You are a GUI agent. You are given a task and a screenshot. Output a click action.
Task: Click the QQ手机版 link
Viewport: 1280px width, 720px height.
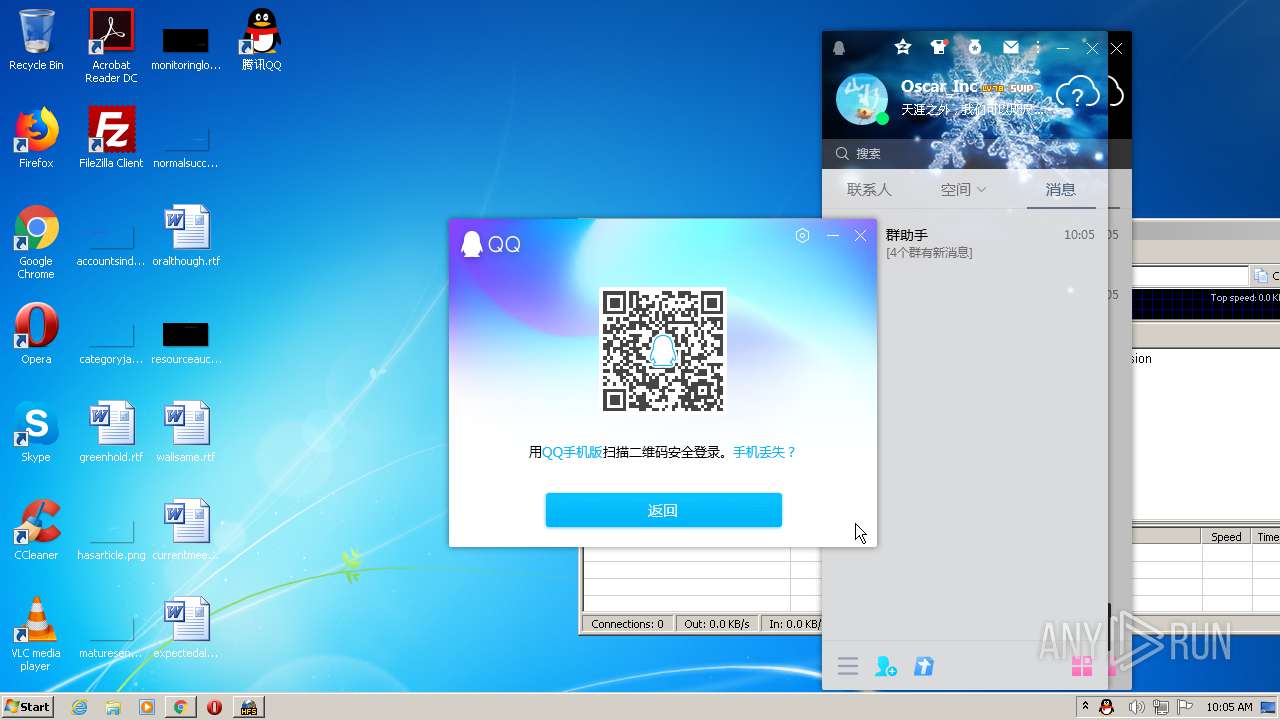tap(572, 452)
